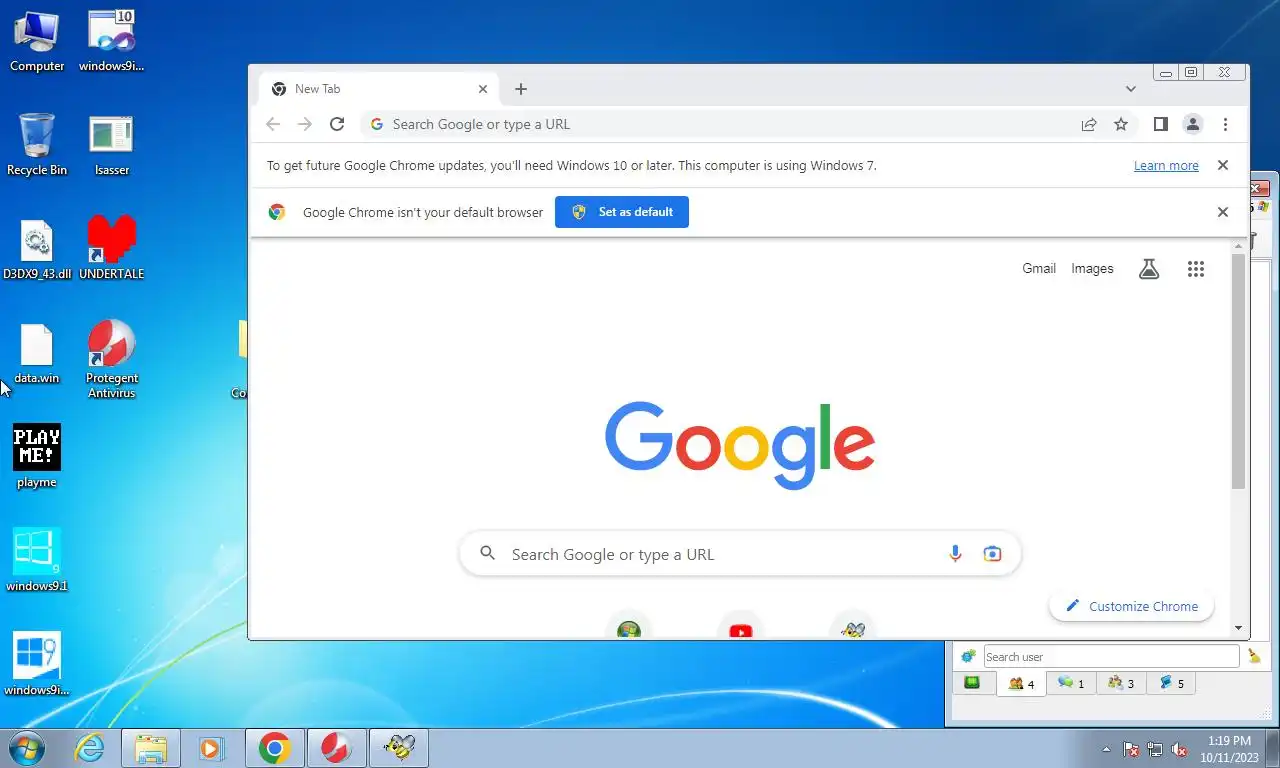1280x768 pixels.
Task: Open Gmail link
Action: [1039, 268]
